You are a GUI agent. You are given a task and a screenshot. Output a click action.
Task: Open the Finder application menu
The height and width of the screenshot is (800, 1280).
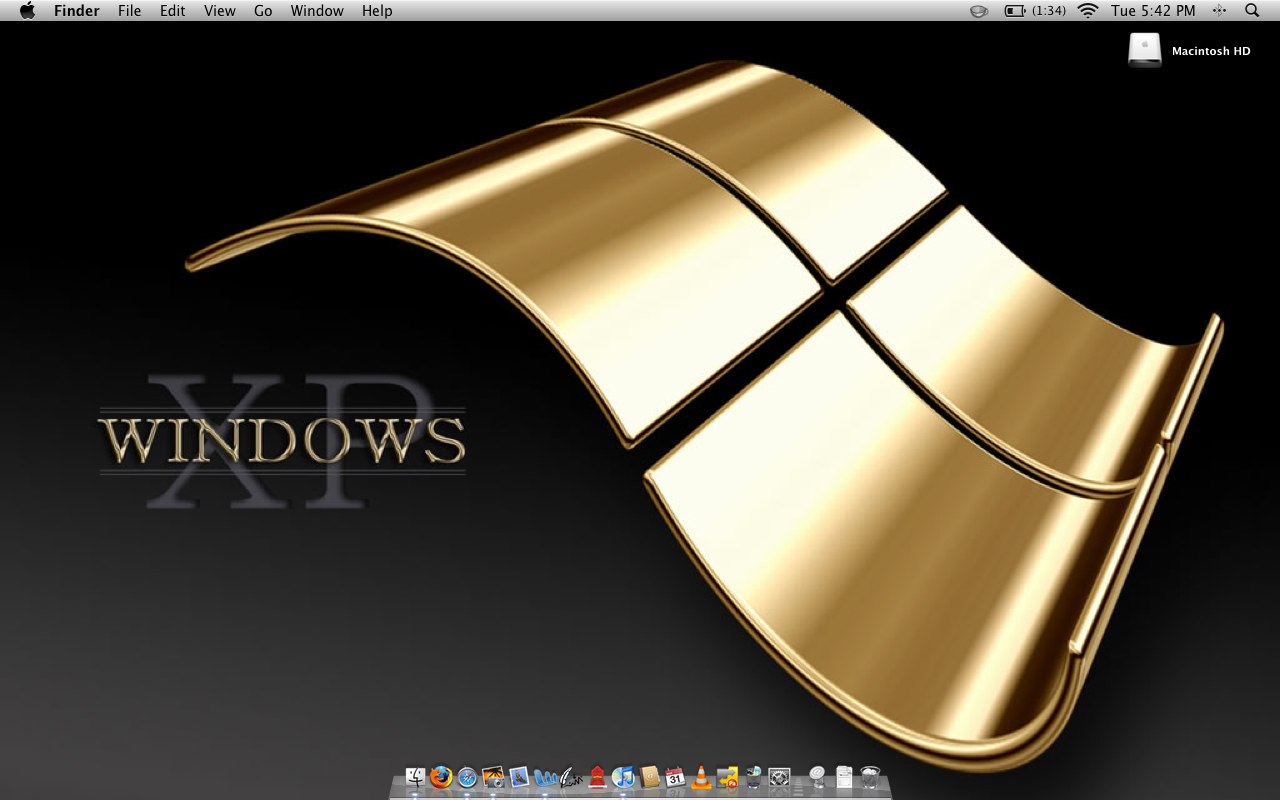click(x=77, y=11)
